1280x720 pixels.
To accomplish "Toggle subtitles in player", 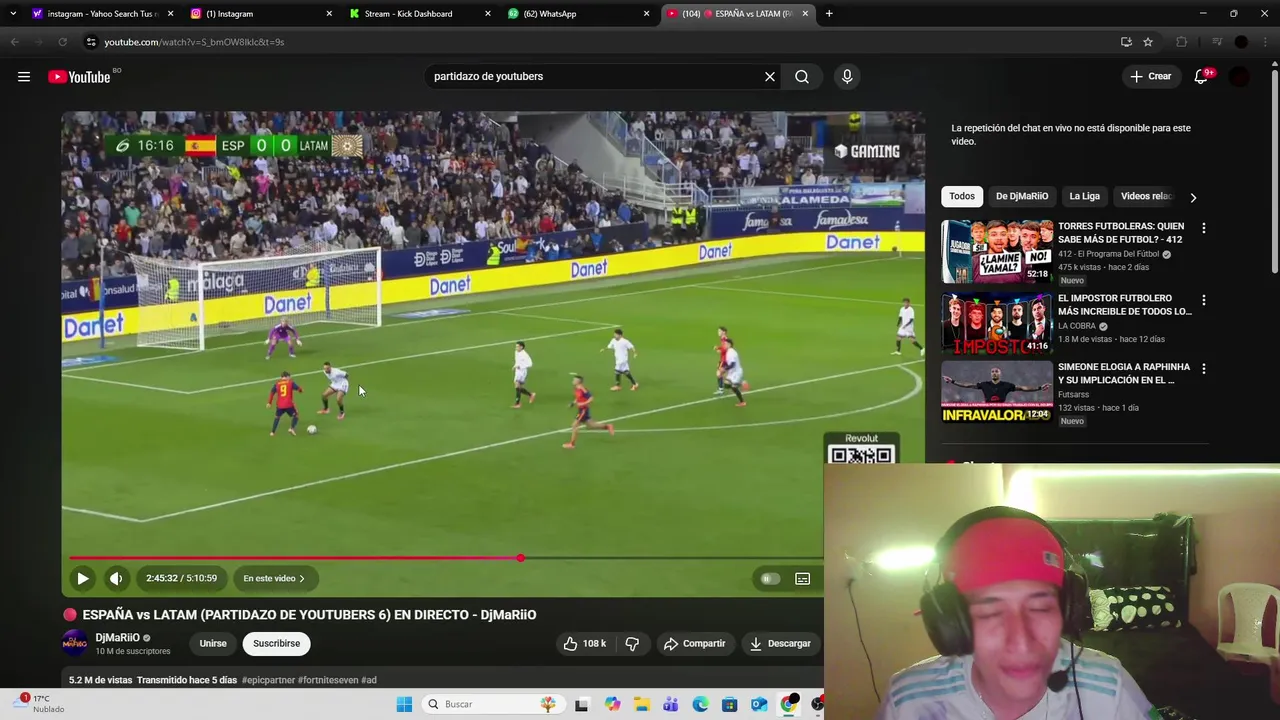I will pyautogui.click(x=802, y=578).
